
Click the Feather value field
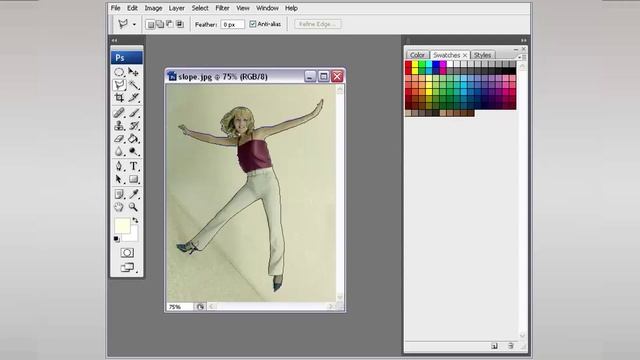coord(232,24)
